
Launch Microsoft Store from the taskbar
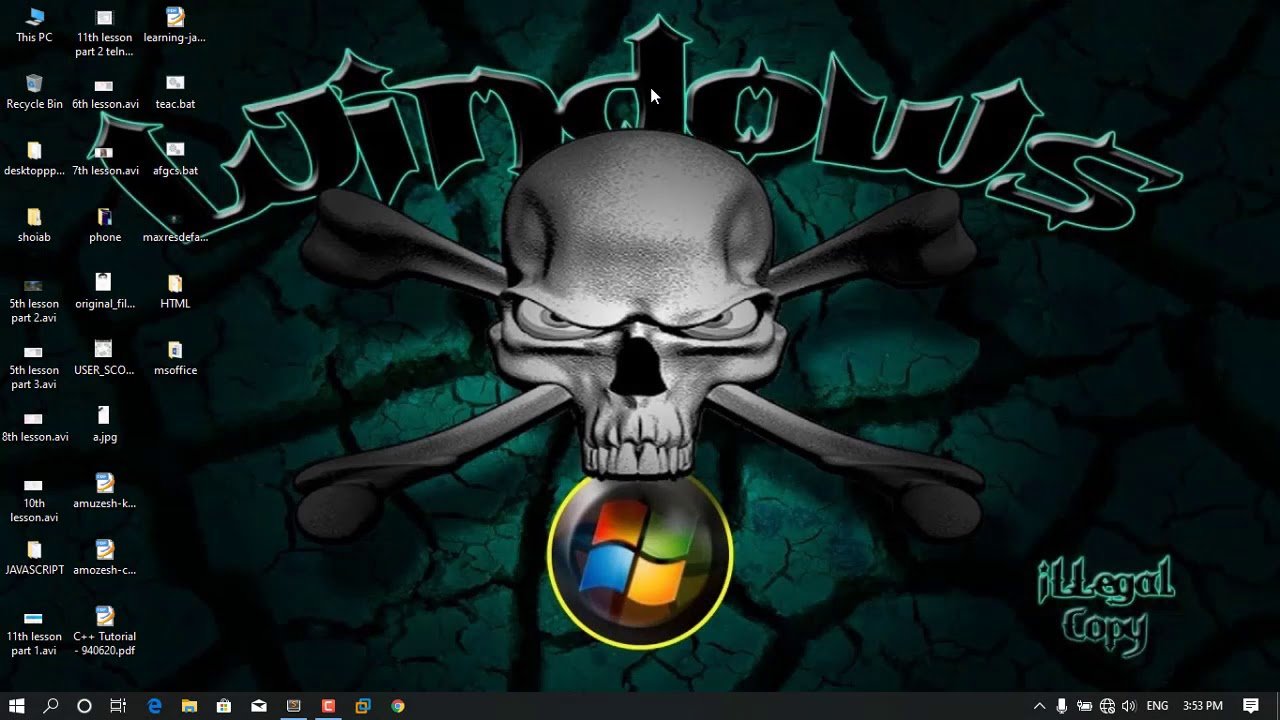[x=224, y=706]
